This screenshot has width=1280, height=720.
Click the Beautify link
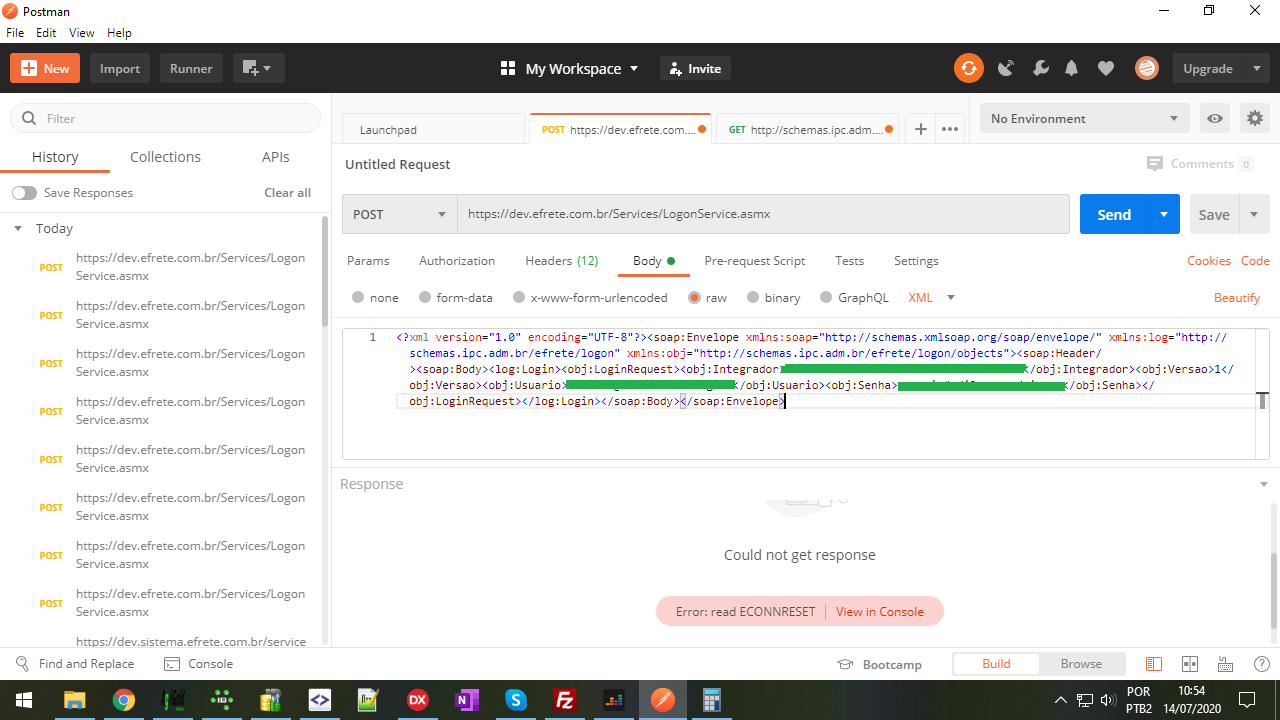pyautogui.click(x=1236, y=298)
